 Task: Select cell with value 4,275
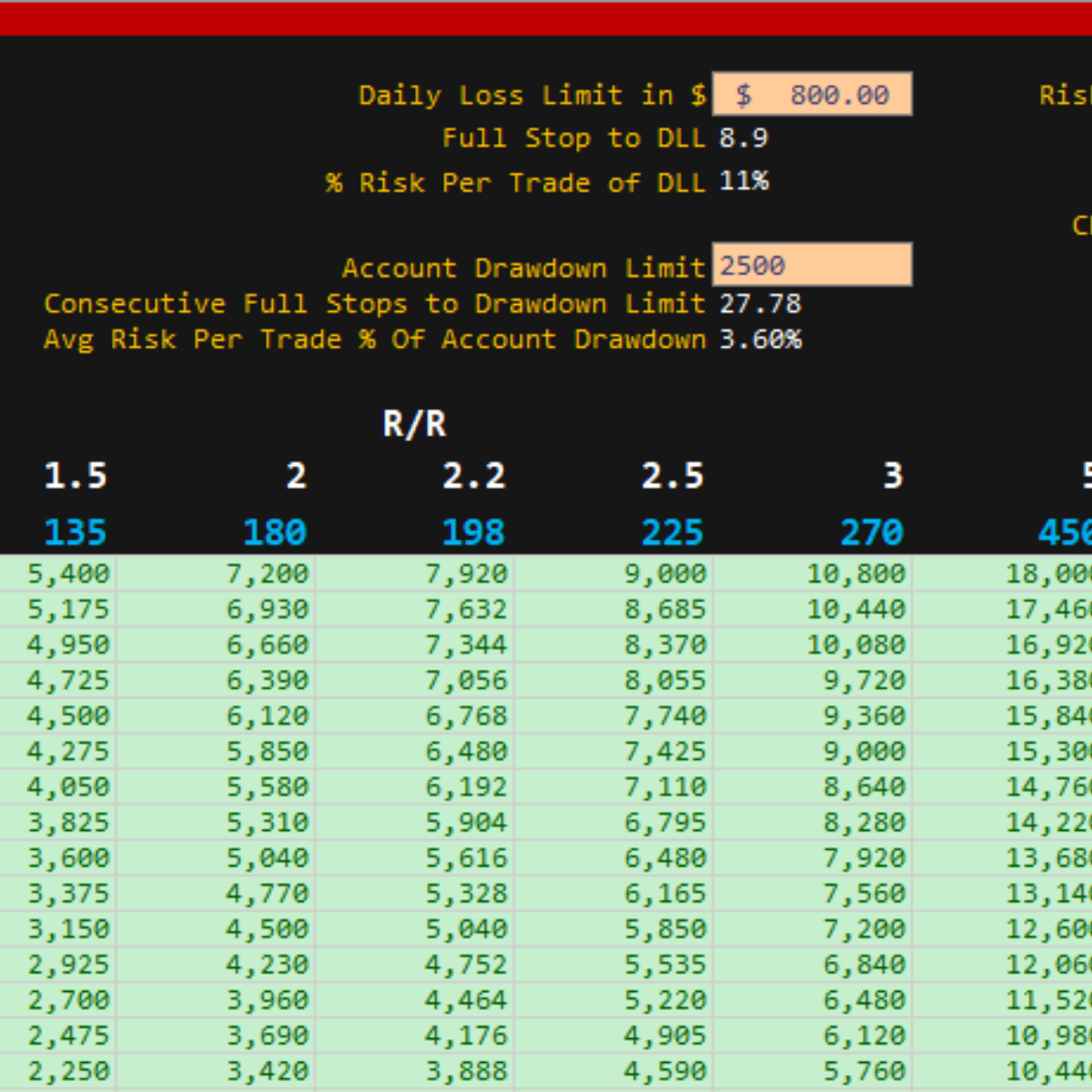pyautogui.click(x=58, y=751)
